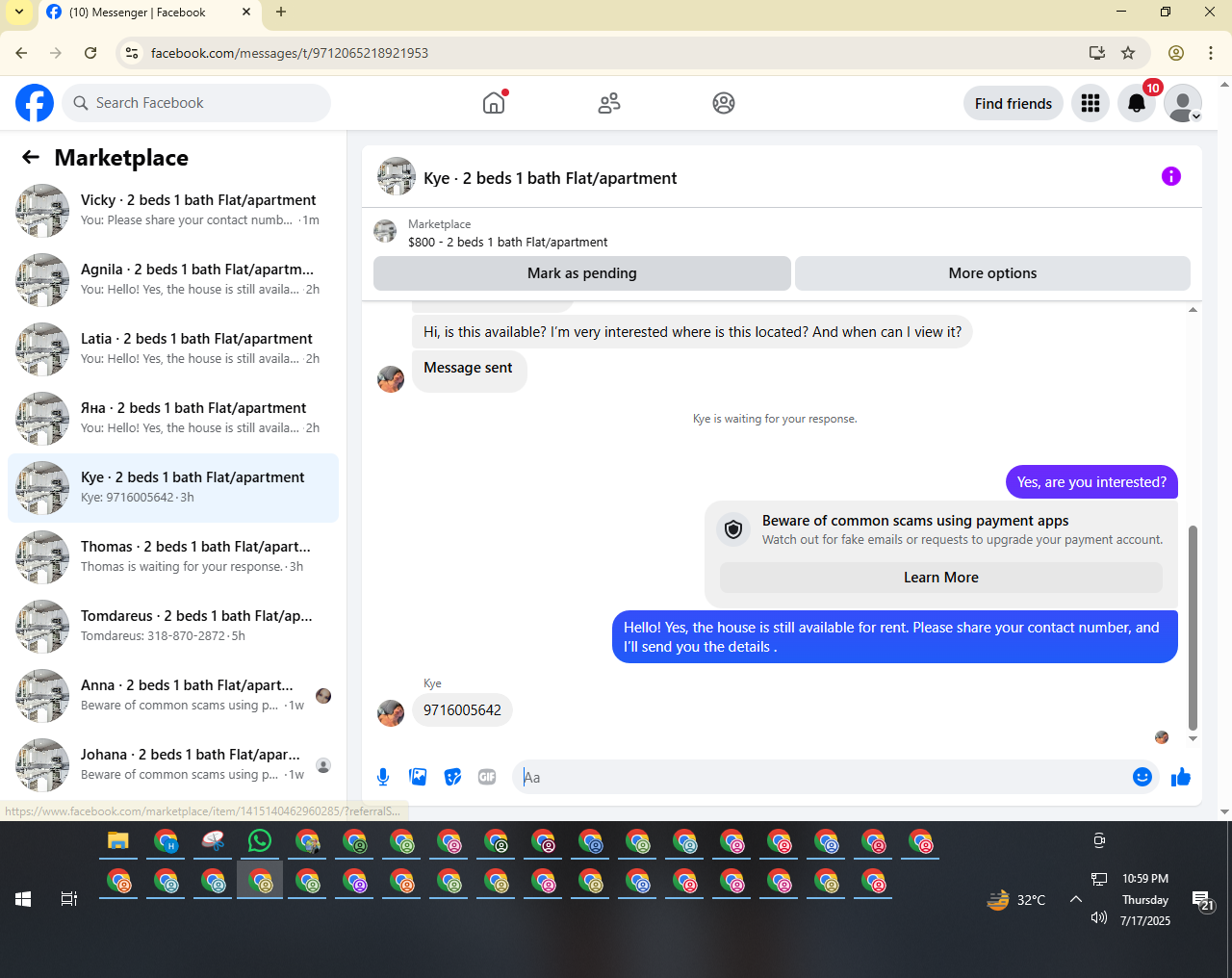The image size is (1232, 978).
Task: Open the Chrome install app icon
Action: point(1096,53)
